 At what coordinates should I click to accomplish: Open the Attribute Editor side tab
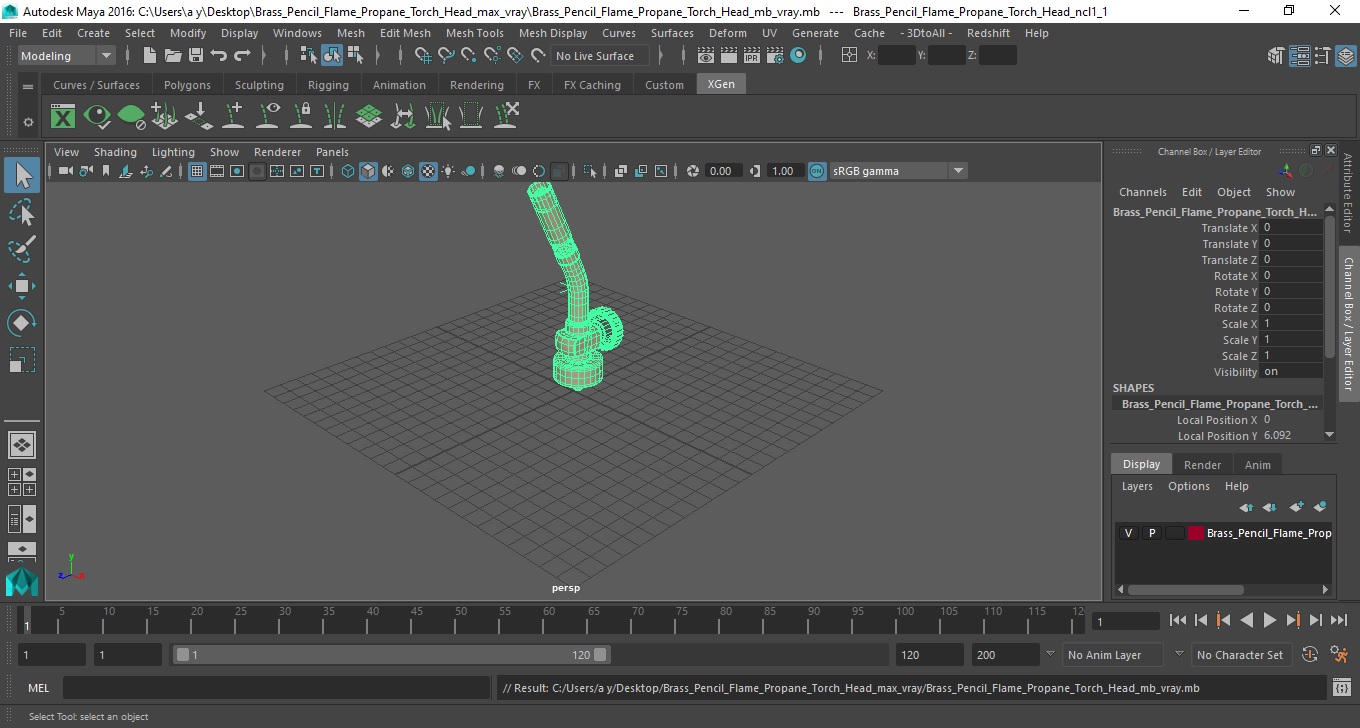1348,193
